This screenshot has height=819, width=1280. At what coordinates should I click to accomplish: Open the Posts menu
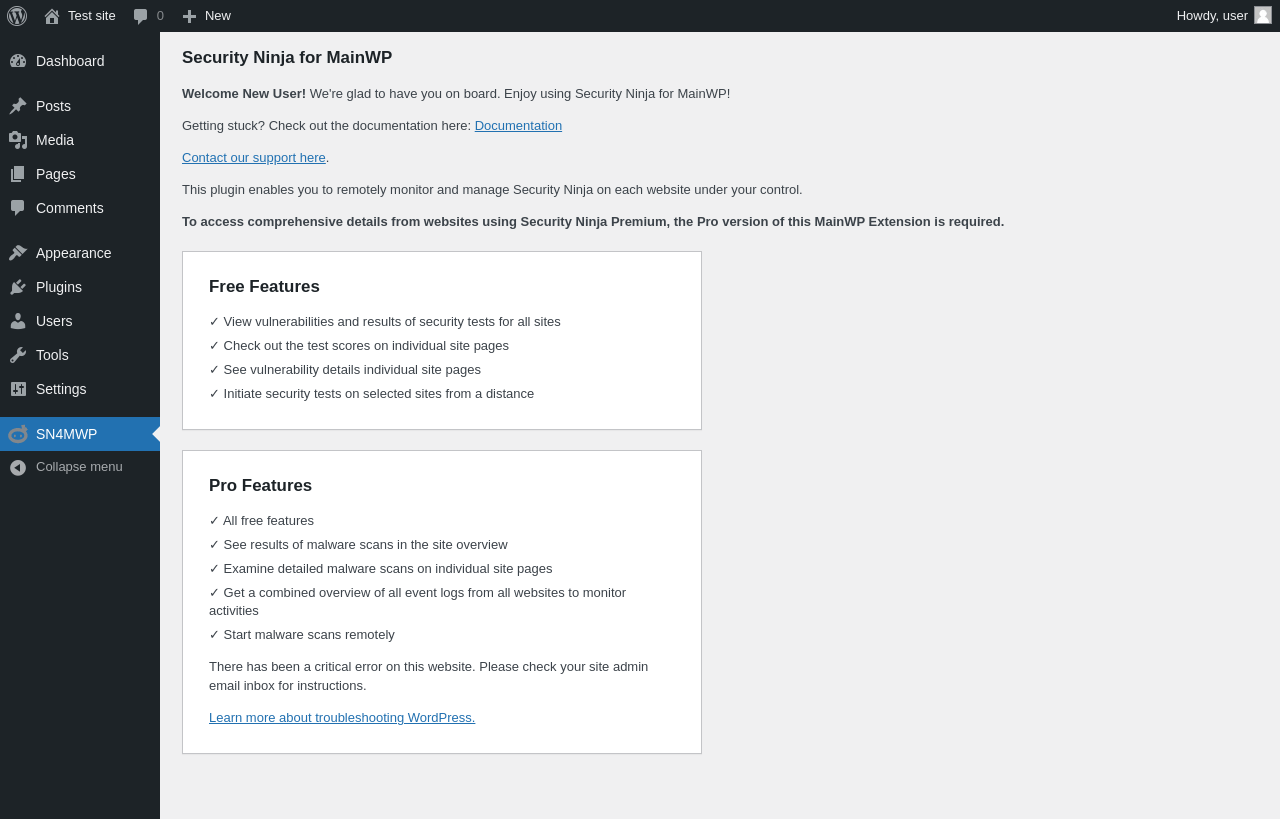(80, 106)
